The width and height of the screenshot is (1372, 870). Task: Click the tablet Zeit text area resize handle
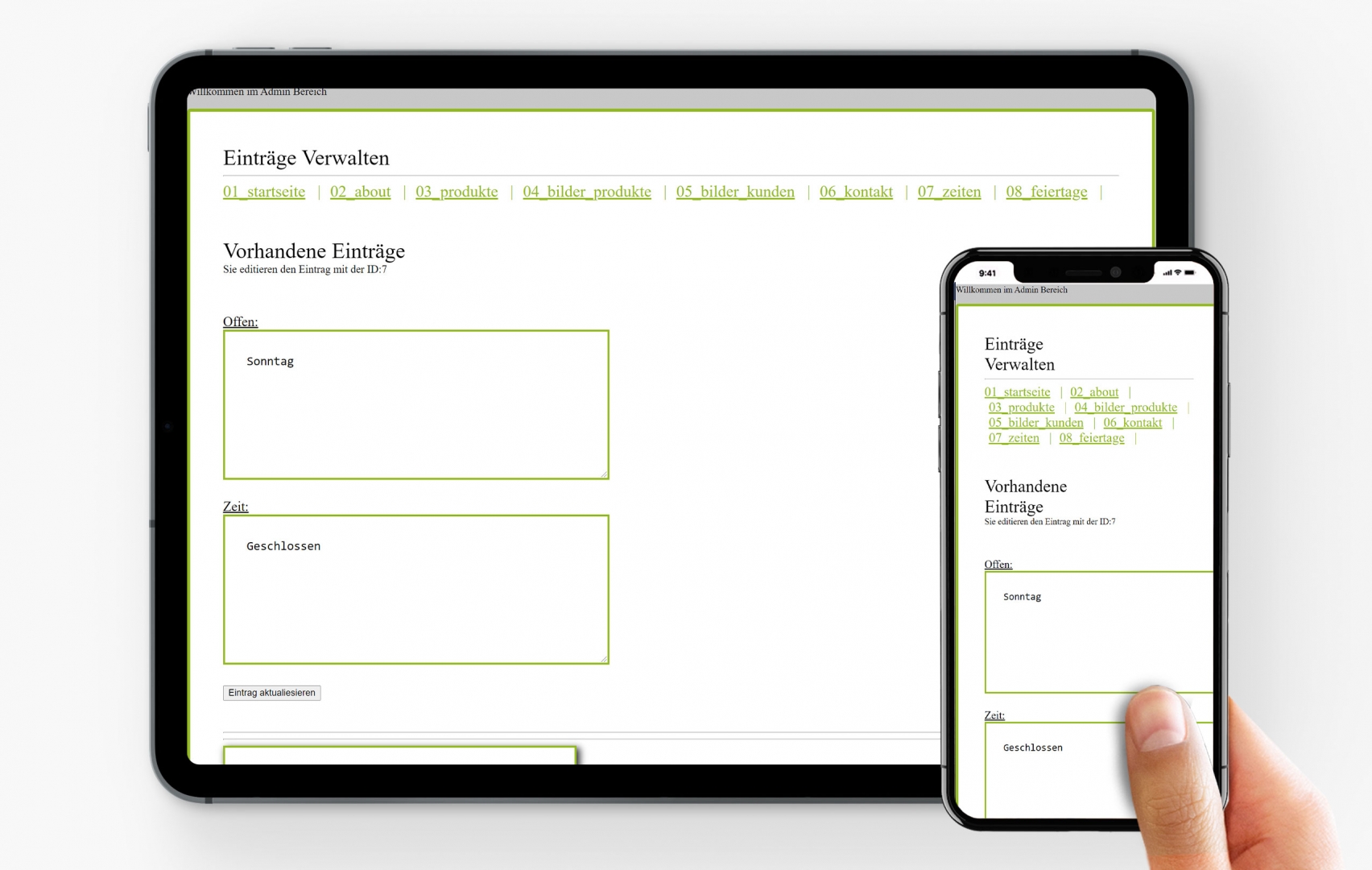coord(603,659)
